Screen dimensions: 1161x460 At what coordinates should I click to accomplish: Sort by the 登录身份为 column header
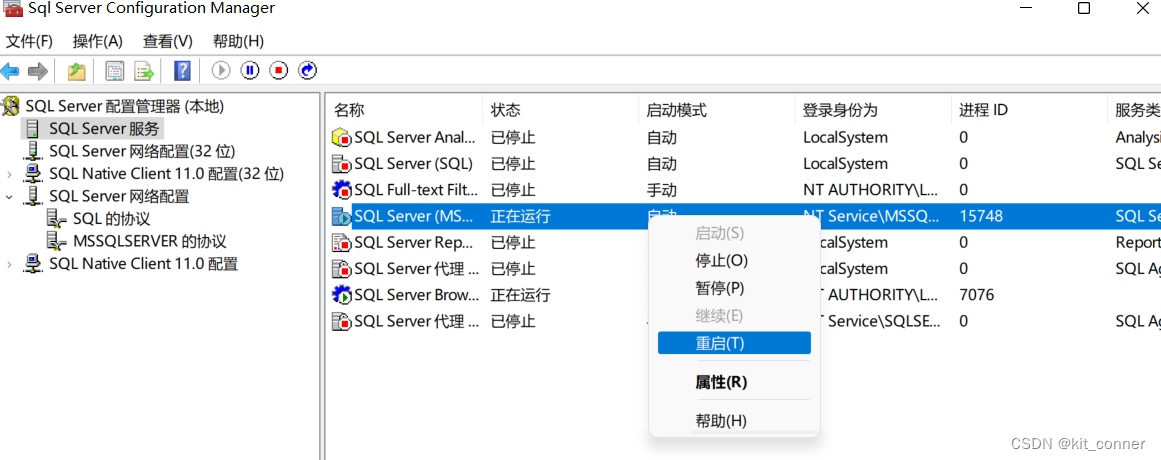[840, 110]
